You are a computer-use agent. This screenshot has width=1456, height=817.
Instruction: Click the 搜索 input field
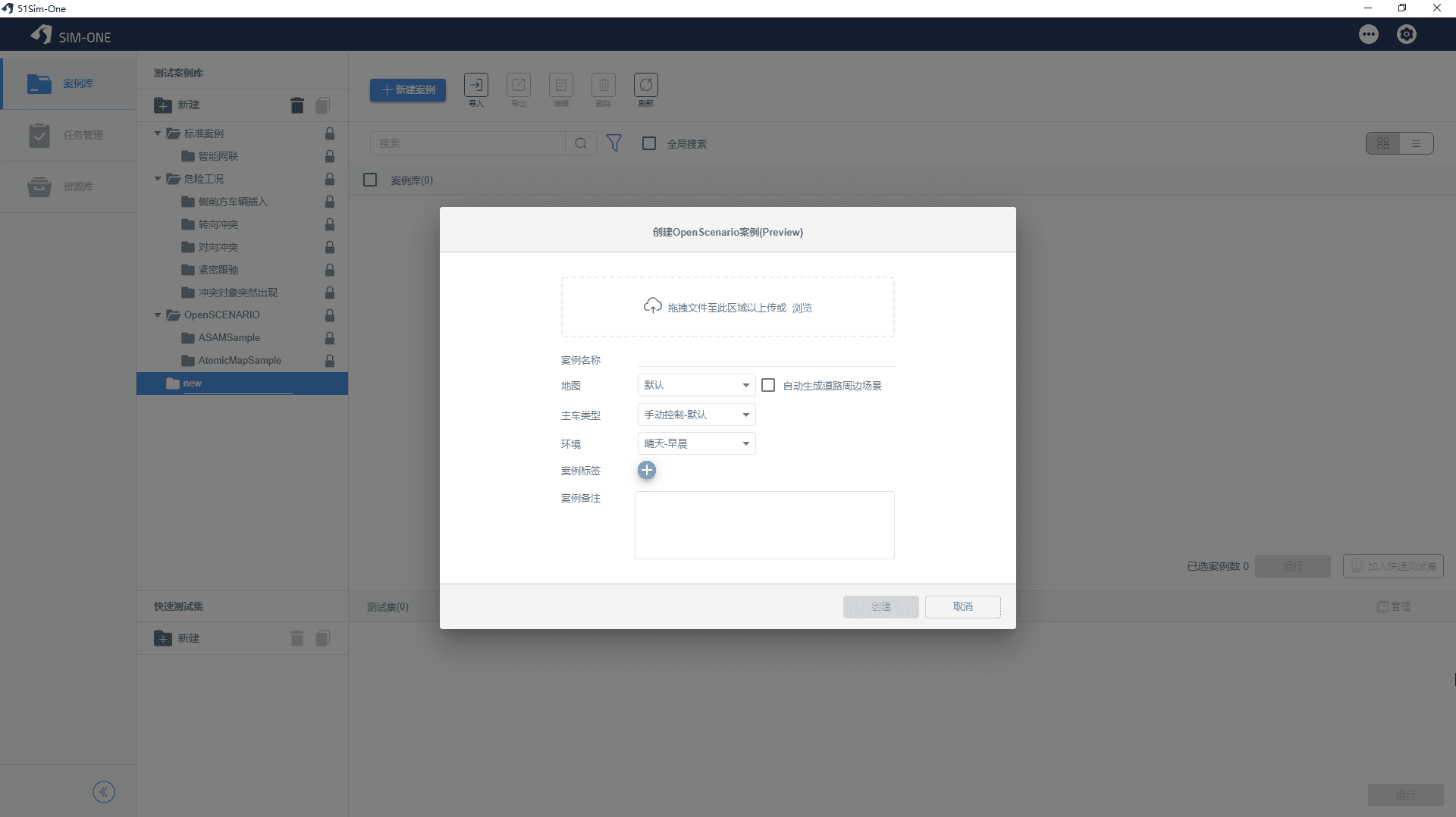tap(468, 143)
